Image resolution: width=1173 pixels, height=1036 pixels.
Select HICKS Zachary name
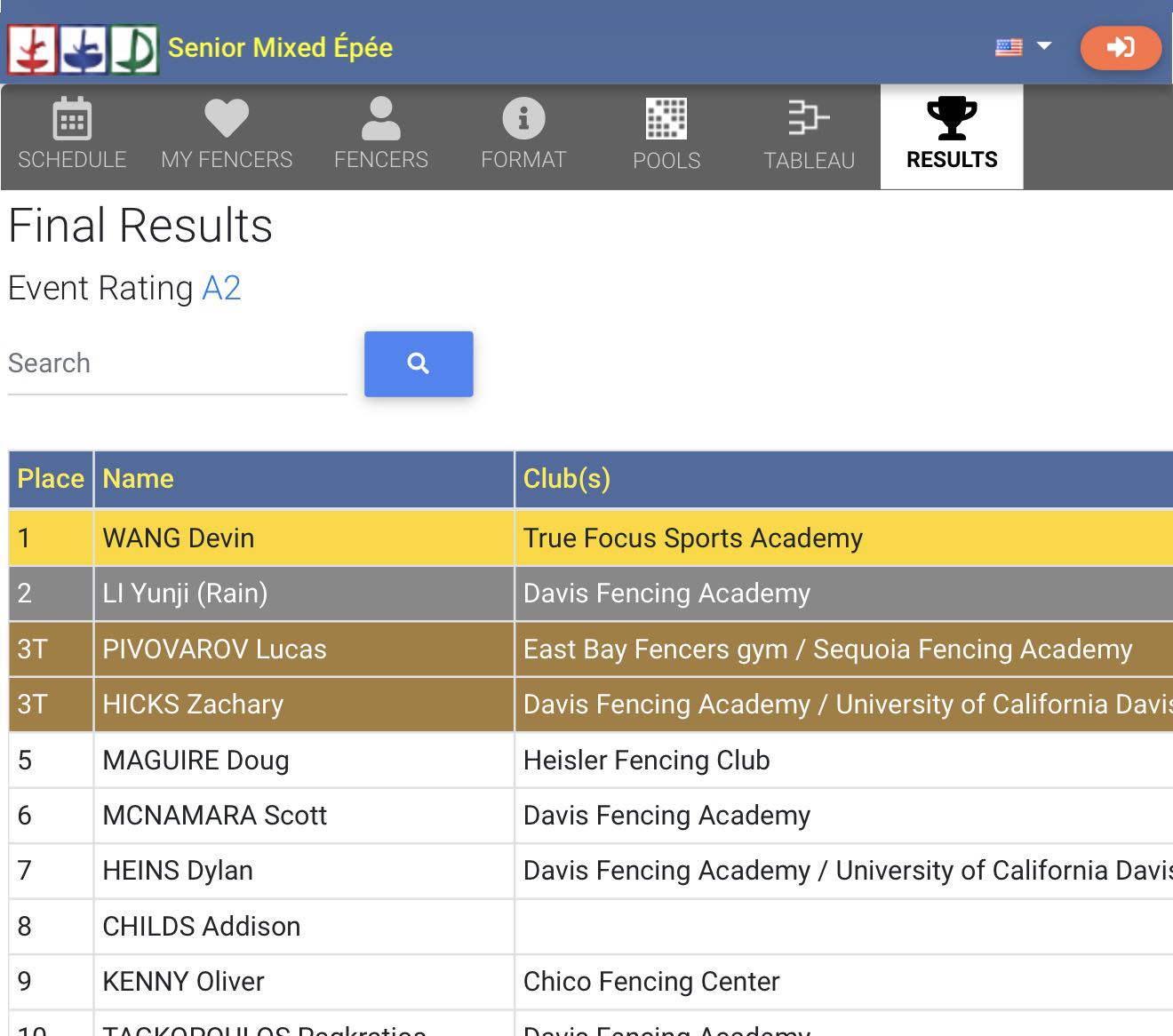point(193,705)
